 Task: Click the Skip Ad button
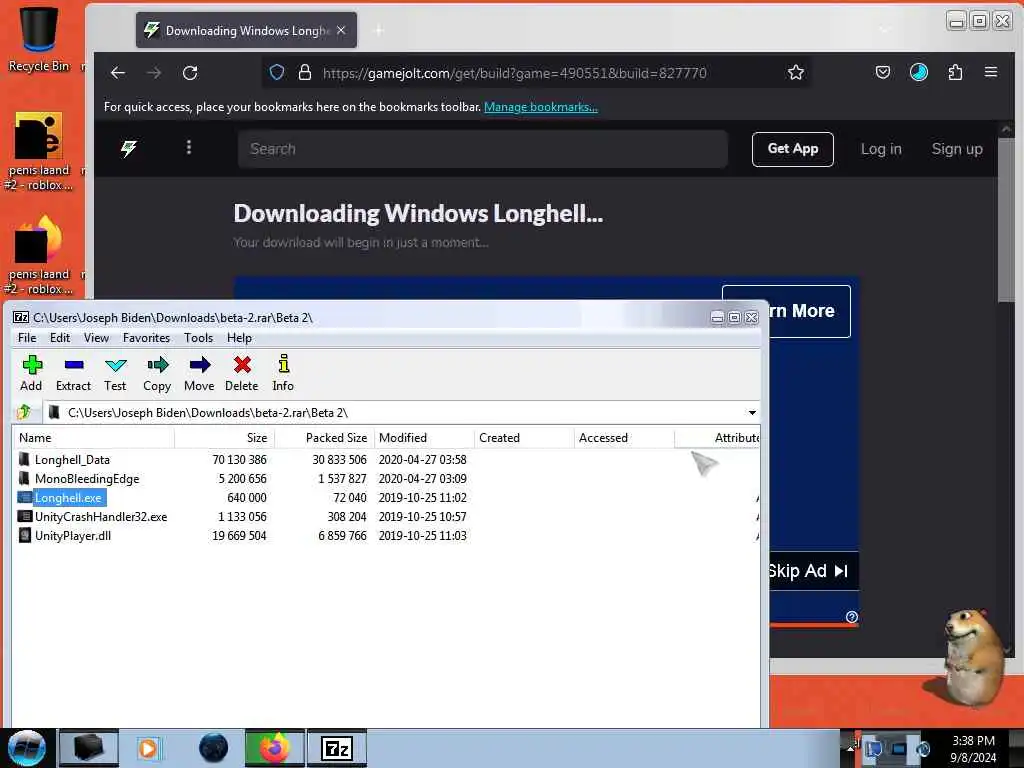point(813,571)
